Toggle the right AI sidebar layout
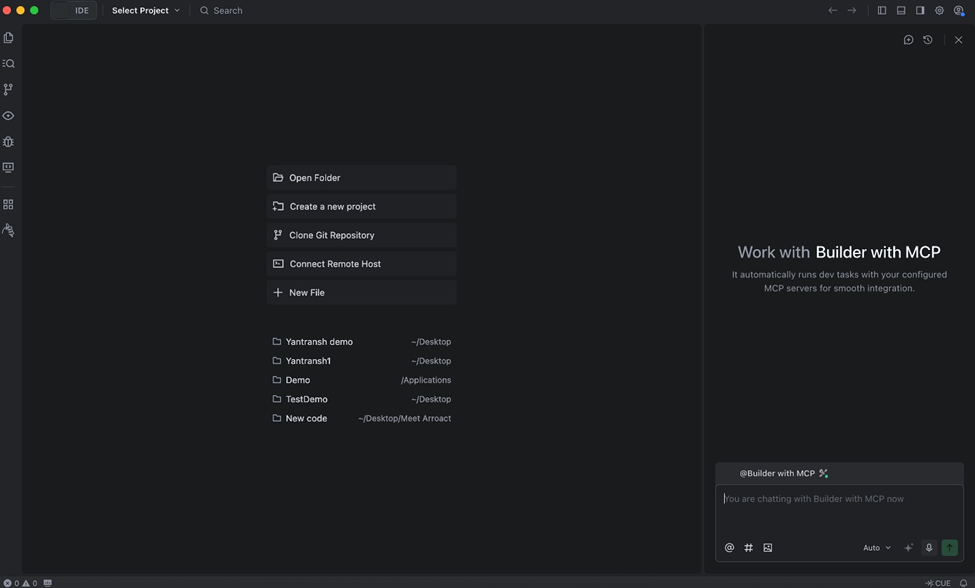Image resolution: width=975 pixels, height=588 pixels. point(920,11)
